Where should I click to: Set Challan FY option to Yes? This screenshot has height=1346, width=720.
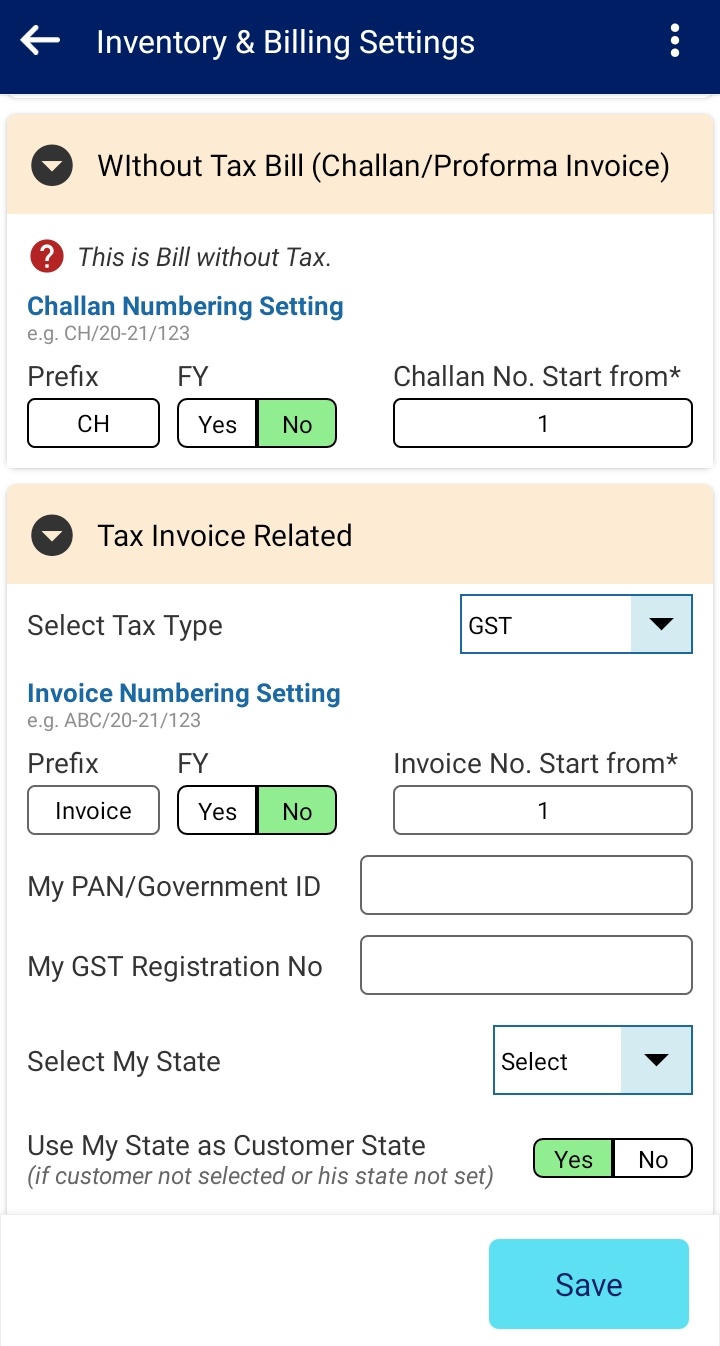[218, 424]
